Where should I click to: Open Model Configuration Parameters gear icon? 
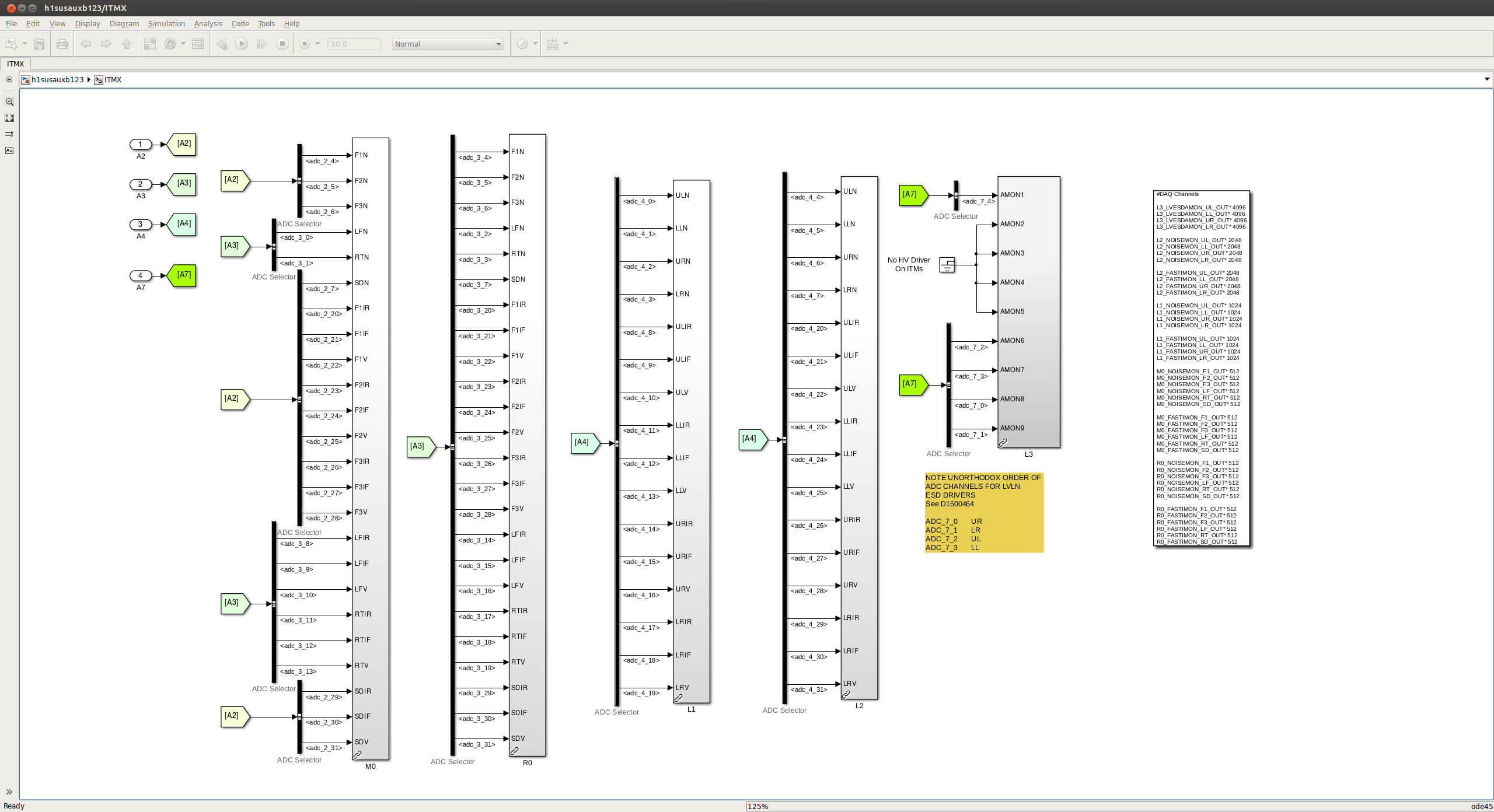[x=170, y=44]
